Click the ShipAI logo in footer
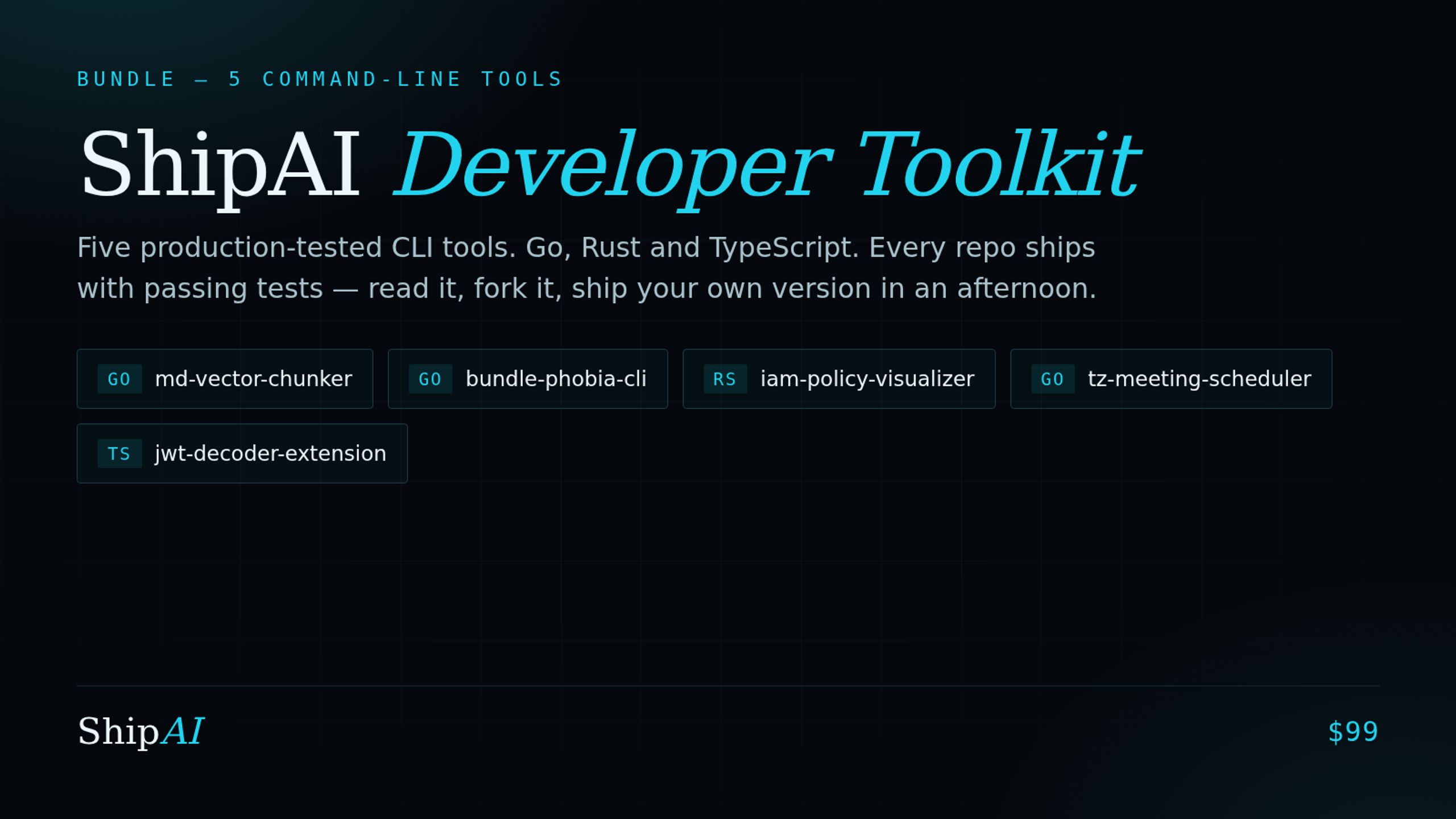Screen dimensions: 1456x819 click(140, 731)
